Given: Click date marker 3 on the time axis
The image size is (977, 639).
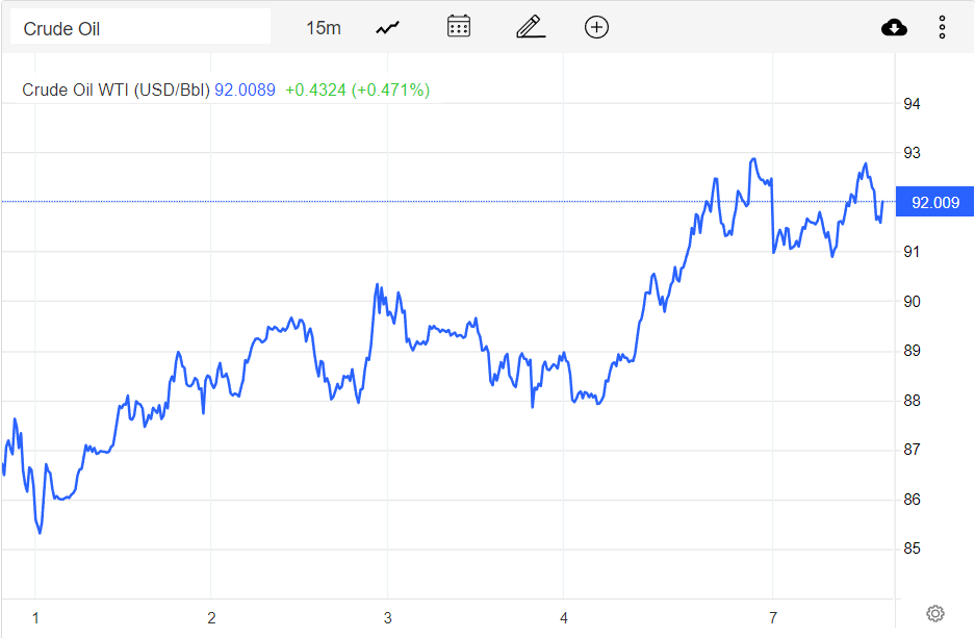Looking at the screenshot, I should (x=387, y=617).
